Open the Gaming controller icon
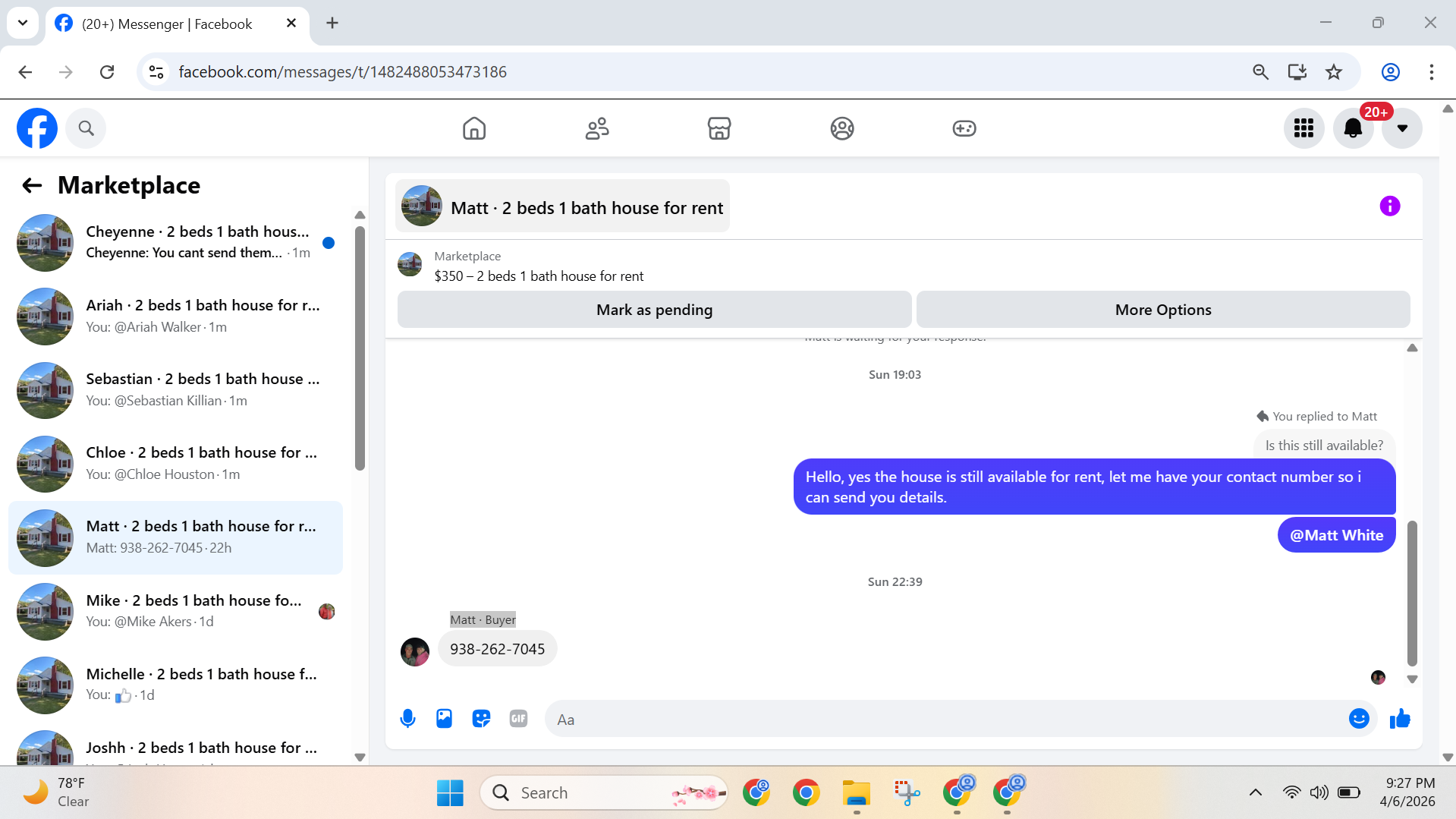This screenshot has width=1456, height=819. coord(964,128)
